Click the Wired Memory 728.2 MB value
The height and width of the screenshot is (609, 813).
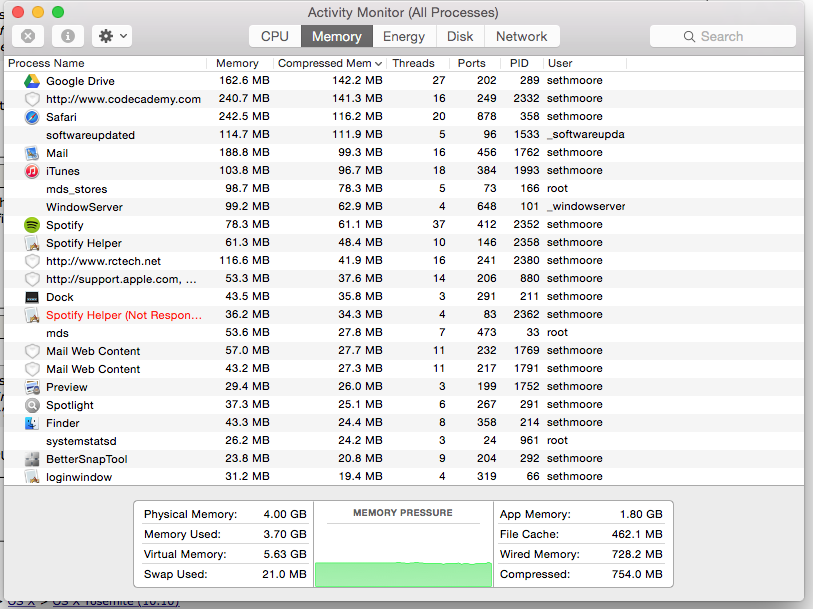pyautogui.click(x=637, y=554)
